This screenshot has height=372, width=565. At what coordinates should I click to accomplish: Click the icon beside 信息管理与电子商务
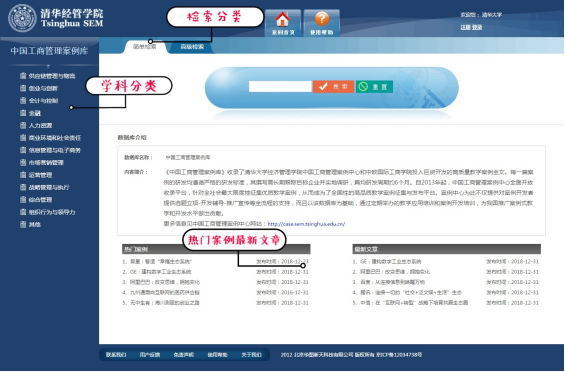point(23,150)
